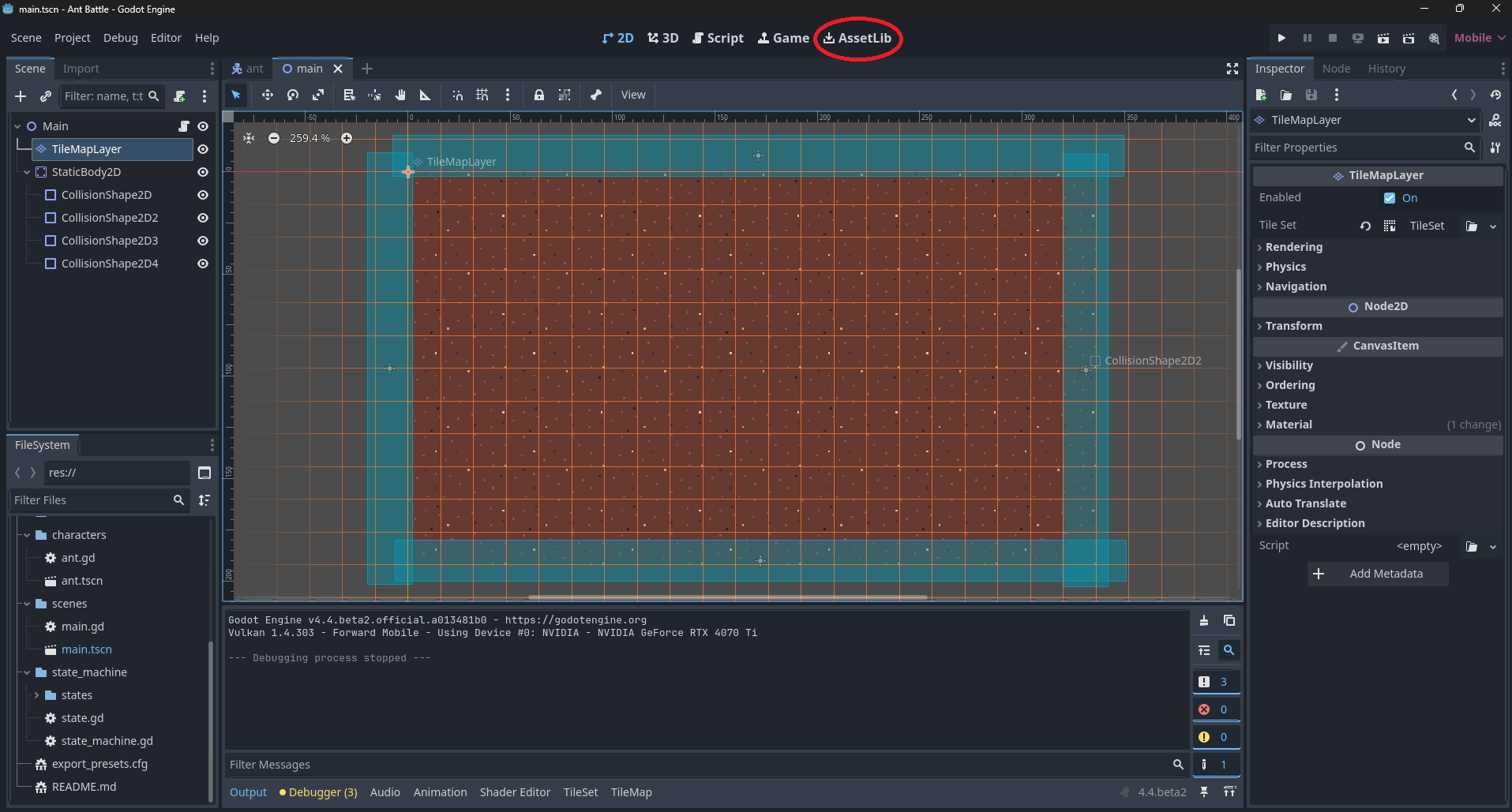This screenshot has height=812, width=1512.
Task: Hide the CollisionShape2D node
Action: point(203,195)
